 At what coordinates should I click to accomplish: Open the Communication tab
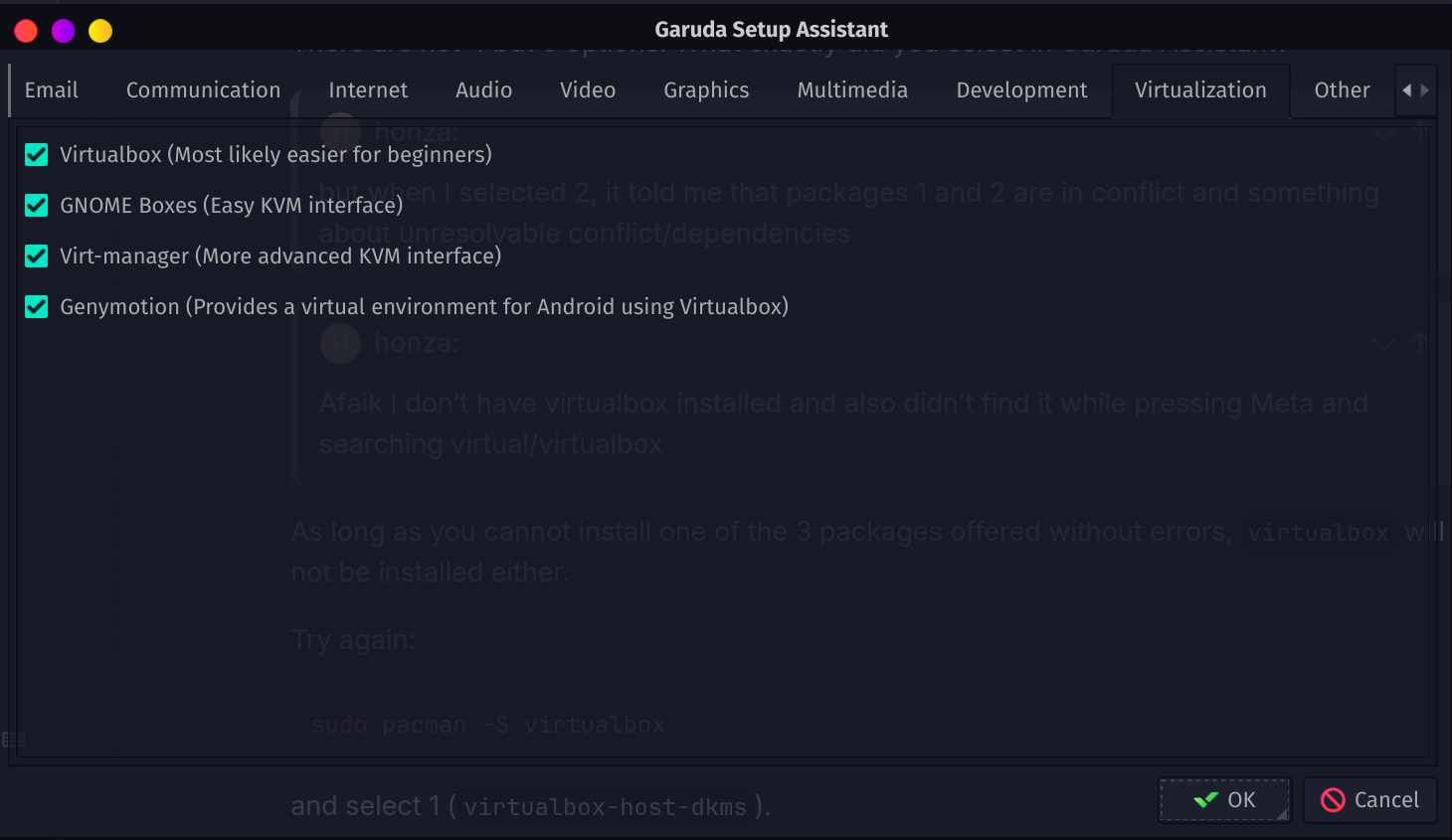(x=203, y=90)
